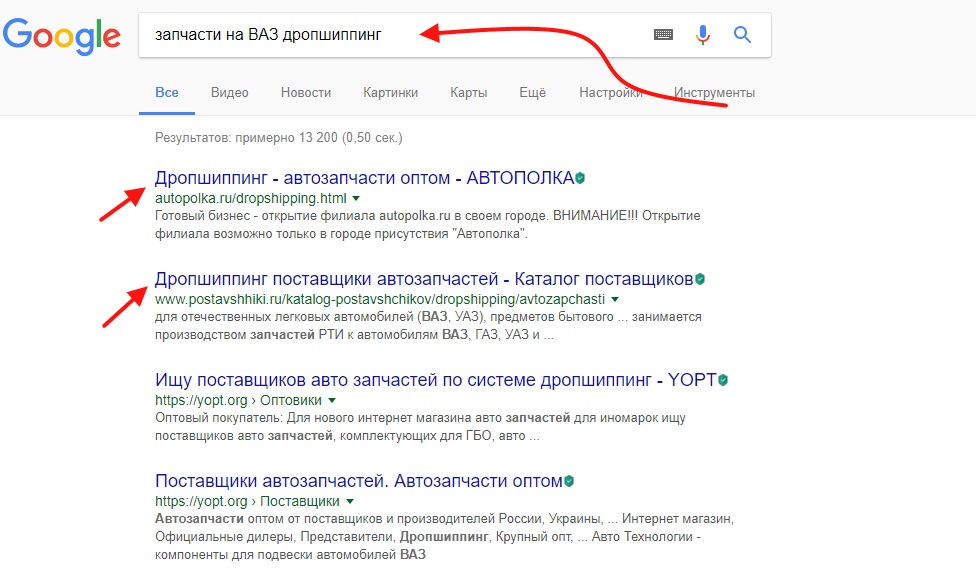Screen dimensions: 976x582
Task: Click snippet text 'Готовый бизнес - открытие филиала'
Action: (x=265, y=216)
